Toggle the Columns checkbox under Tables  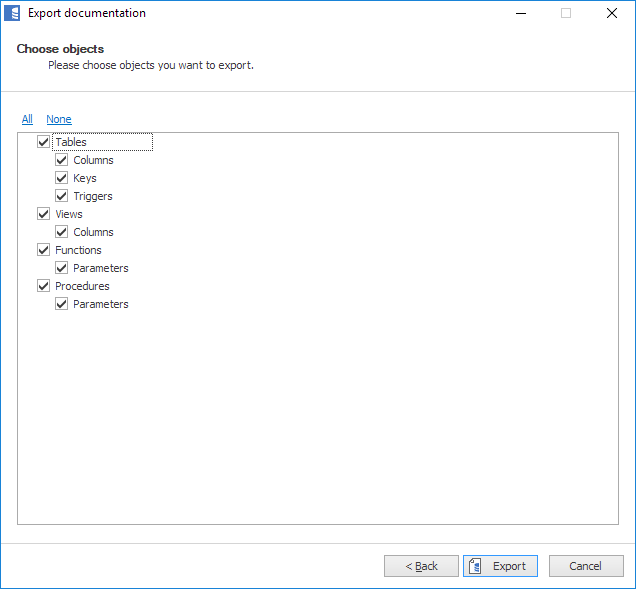click(61, 160)
